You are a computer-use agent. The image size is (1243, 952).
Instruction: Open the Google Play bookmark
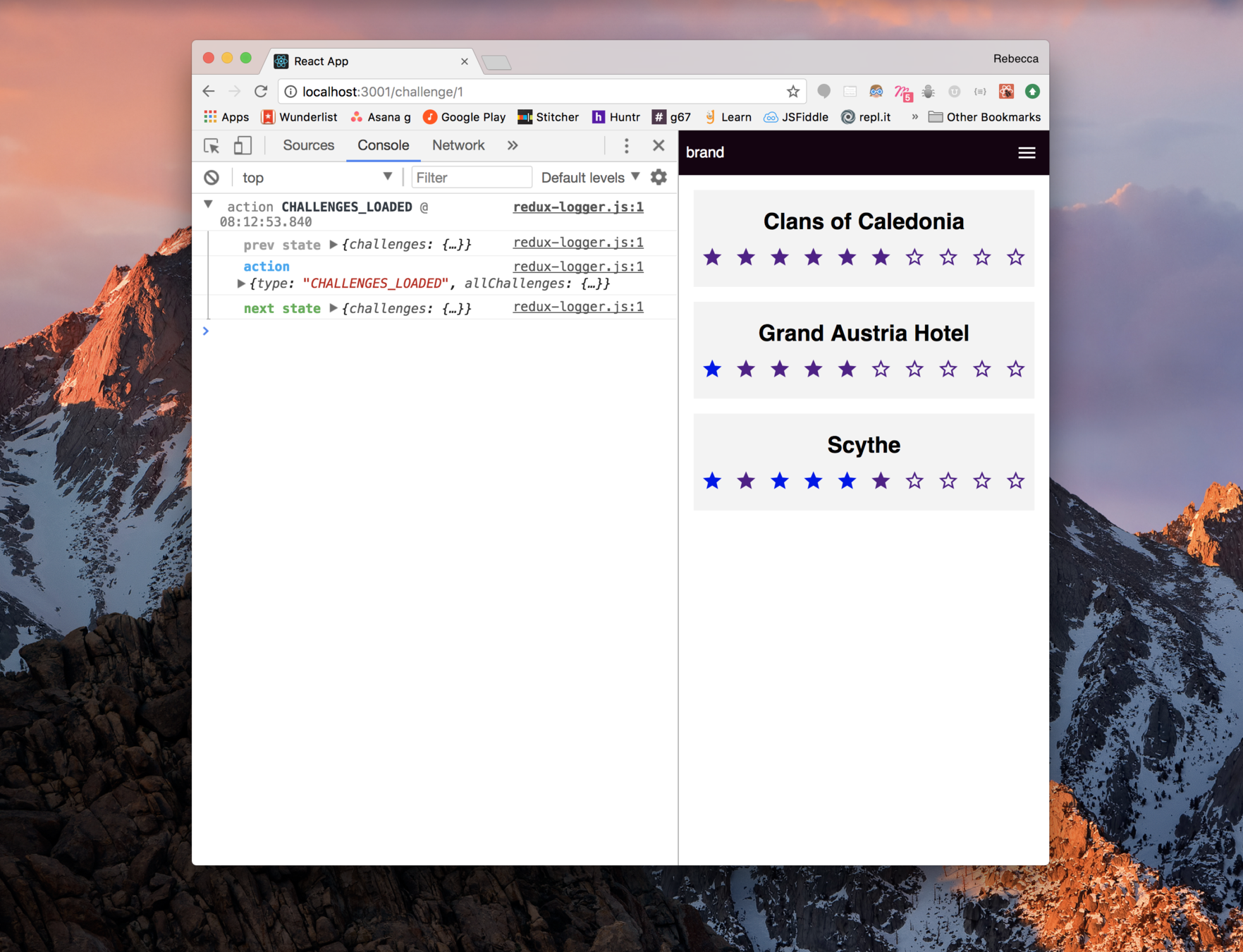pyautogui.click(x=465, y=117)
